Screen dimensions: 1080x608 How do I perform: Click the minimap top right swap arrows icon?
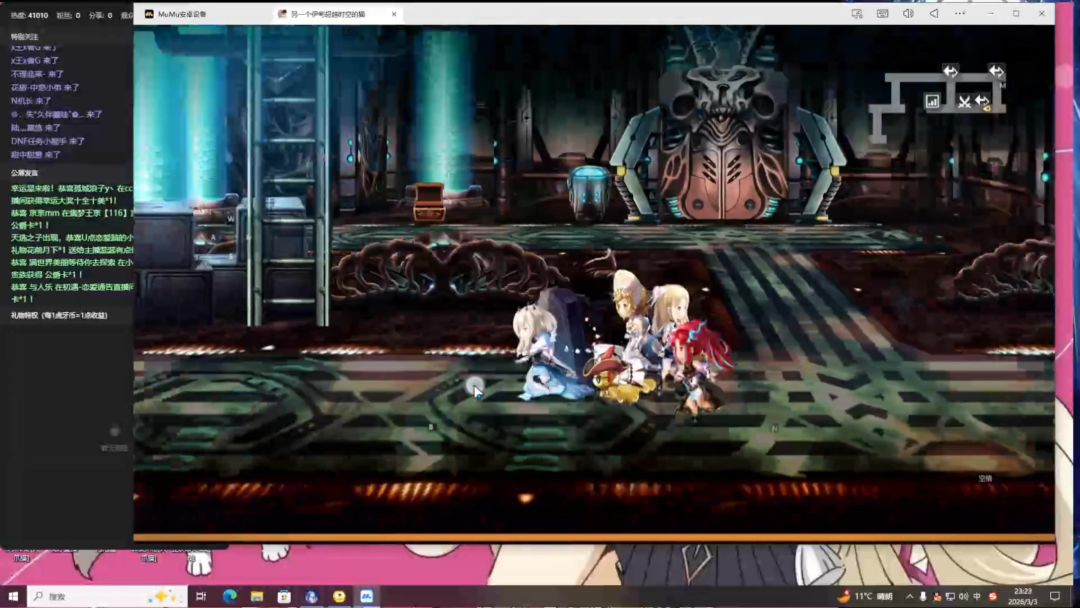[996, 71]
